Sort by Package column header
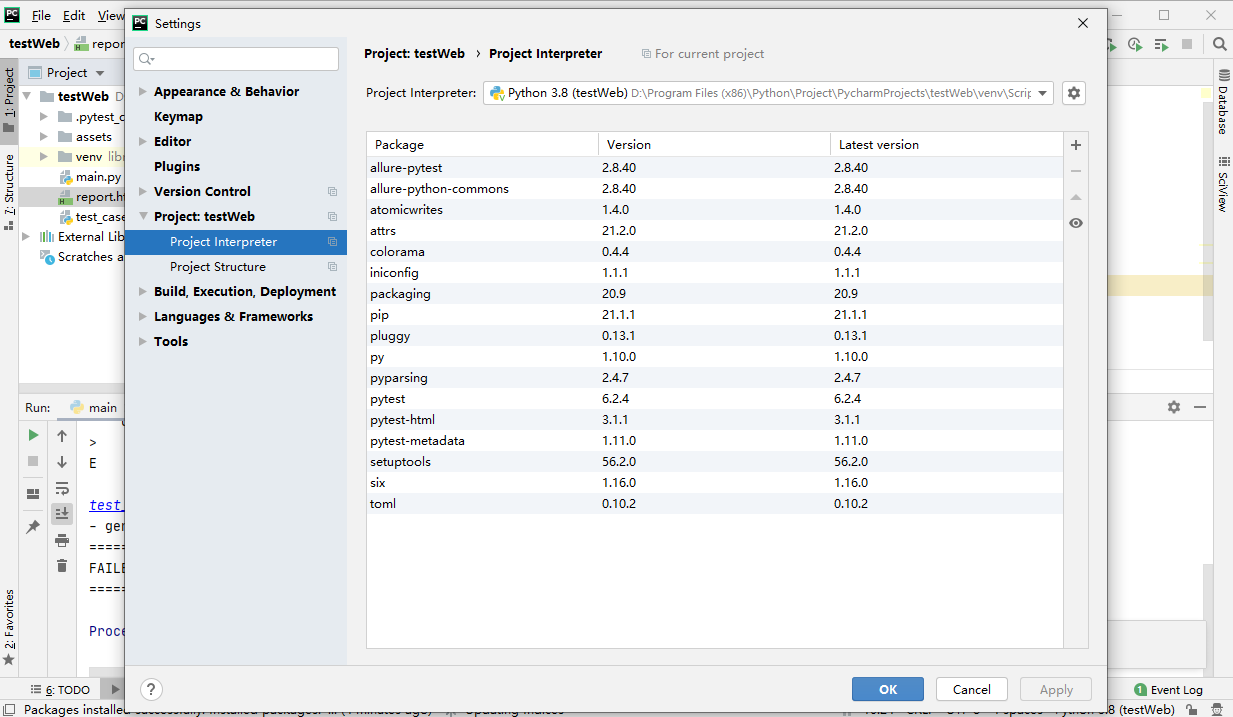This screenshot has height=717, width=1233. (x=483, y=145)
